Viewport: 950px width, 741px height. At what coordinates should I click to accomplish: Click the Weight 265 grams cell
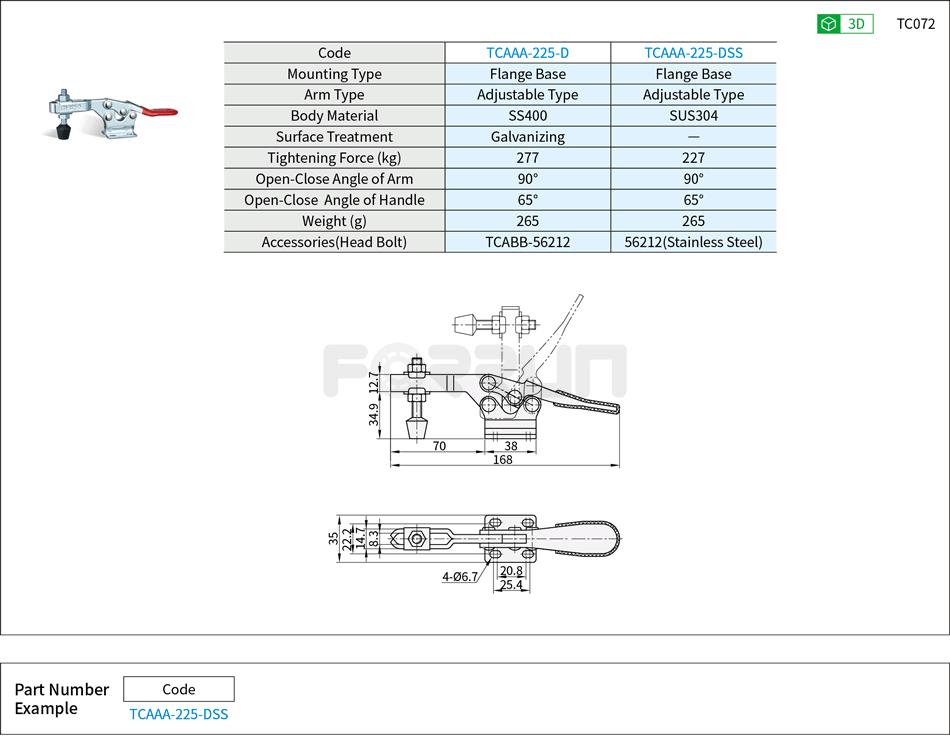(x=527, y=220)
